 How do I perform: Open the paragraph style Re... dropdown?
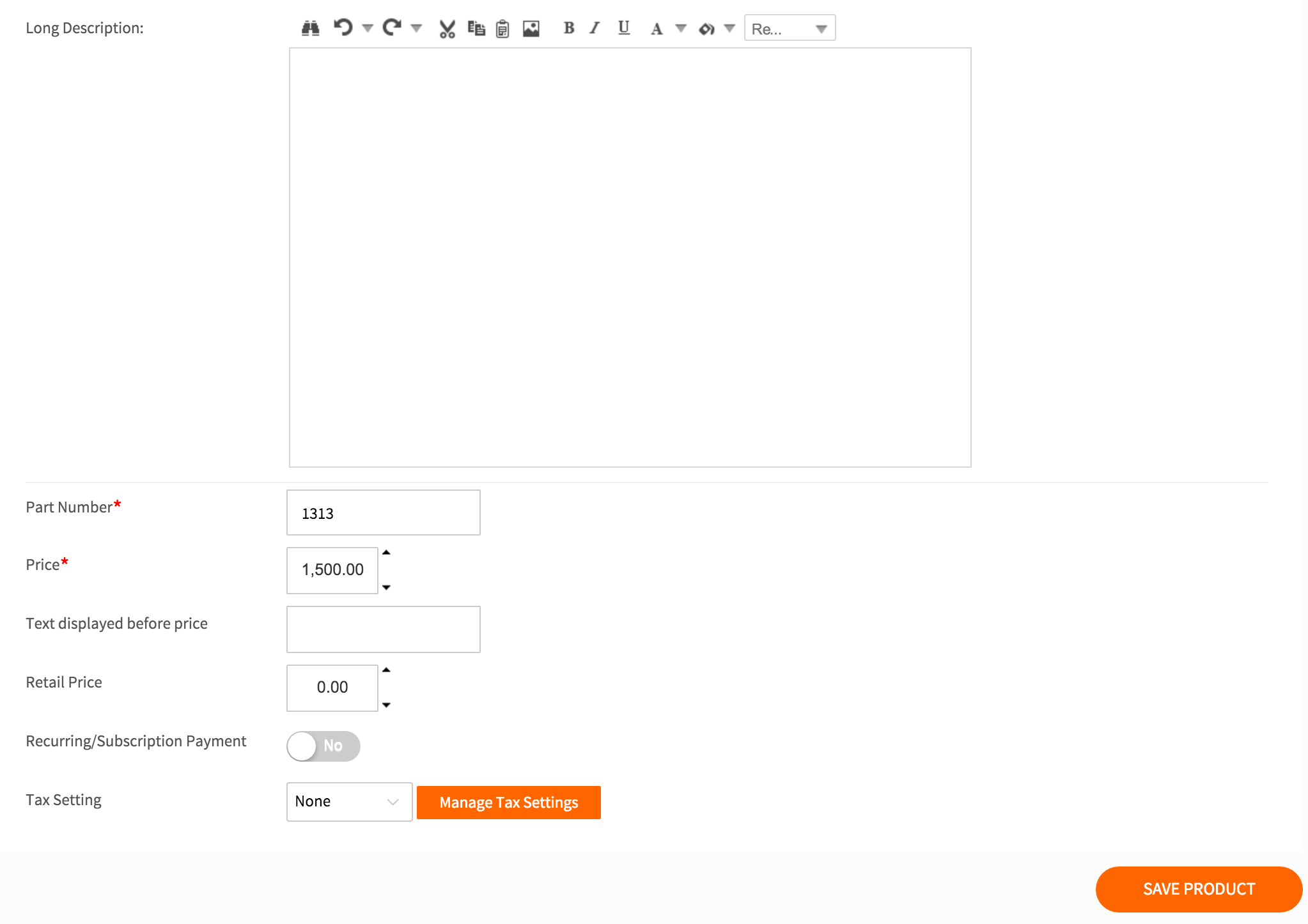coord(790,28)
